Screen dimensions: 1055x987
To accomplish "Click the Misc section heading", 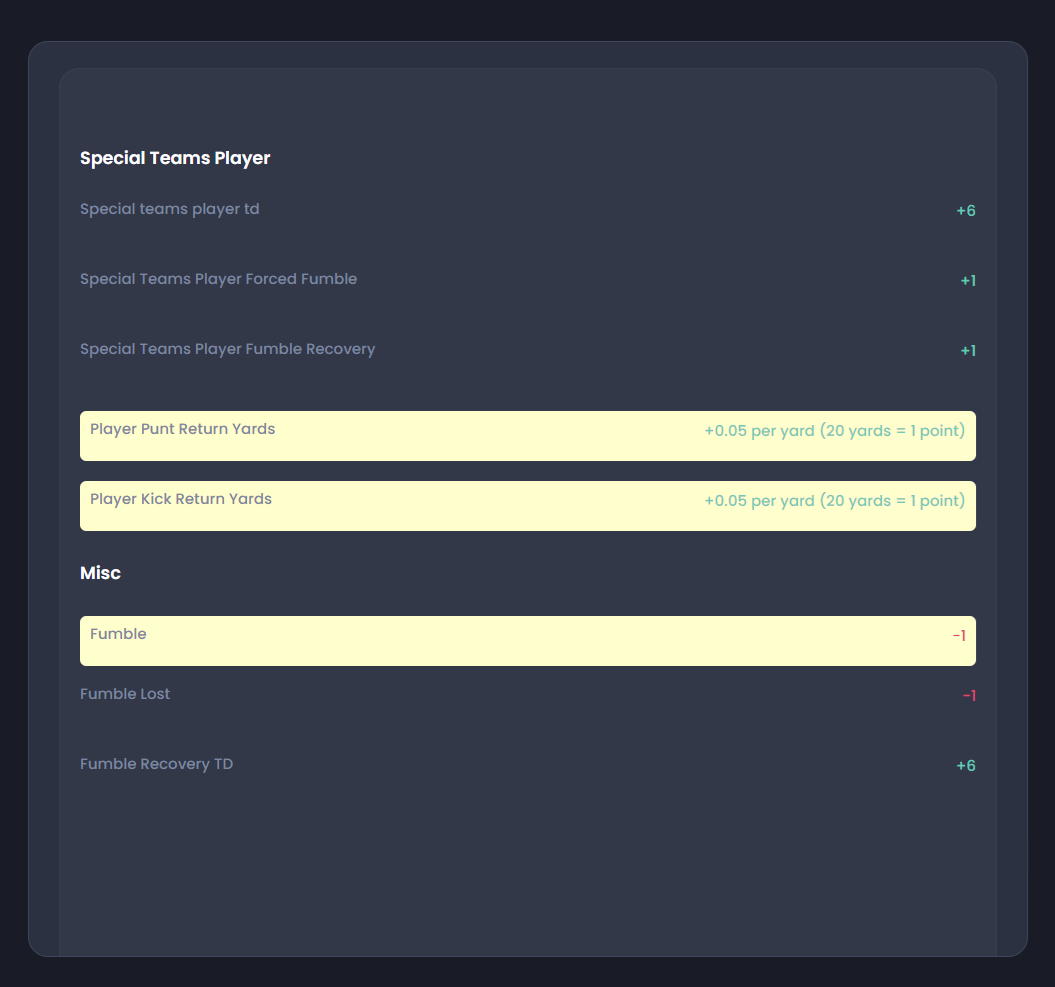I will click(x=100, y=573).
